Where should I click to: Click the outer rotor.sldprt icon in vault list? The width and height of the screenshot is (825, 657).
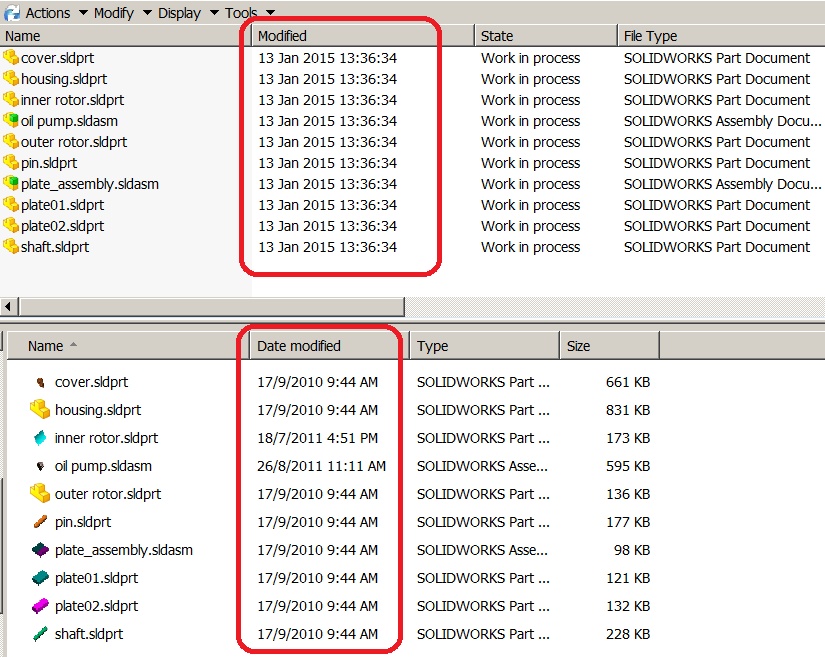(x=11, y=141)
